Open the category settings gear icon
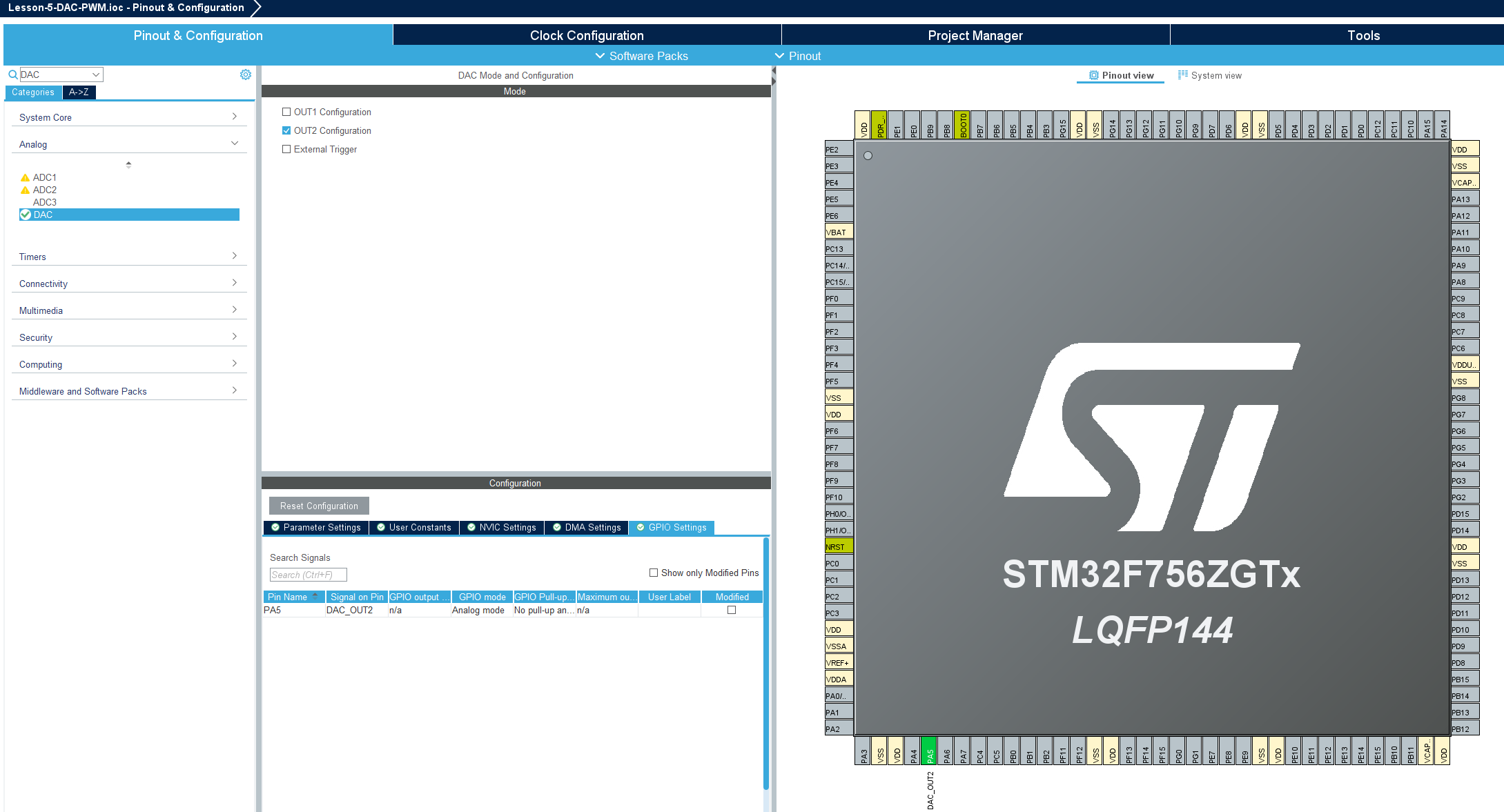The image size is (1504, 812). pos(246,75)
